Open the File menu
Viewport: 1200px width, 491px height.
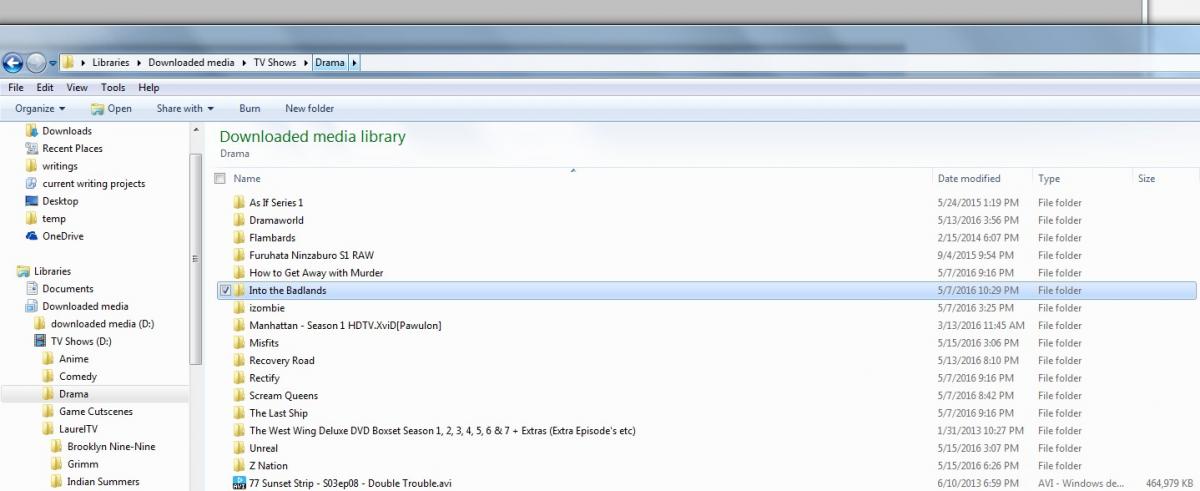[15, 88]
